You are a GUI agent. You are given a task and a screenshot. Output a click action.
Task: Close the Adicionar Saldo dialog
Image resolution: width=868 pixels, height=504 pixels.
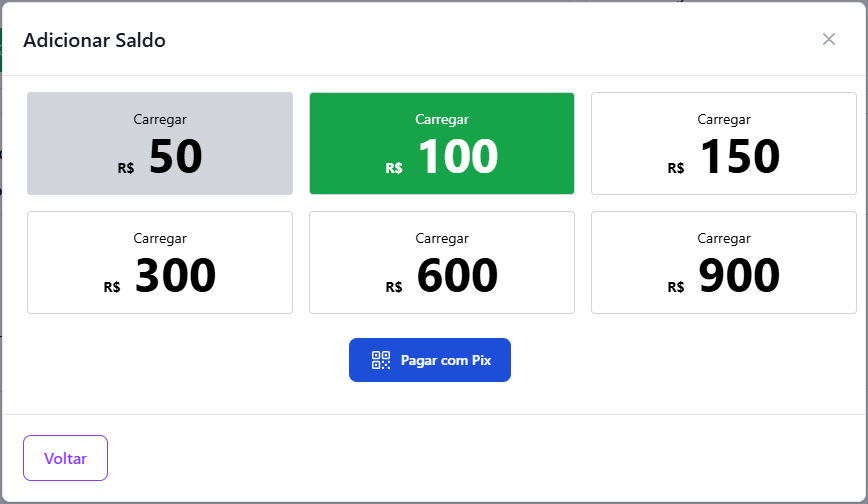click(x=828, y=39)
